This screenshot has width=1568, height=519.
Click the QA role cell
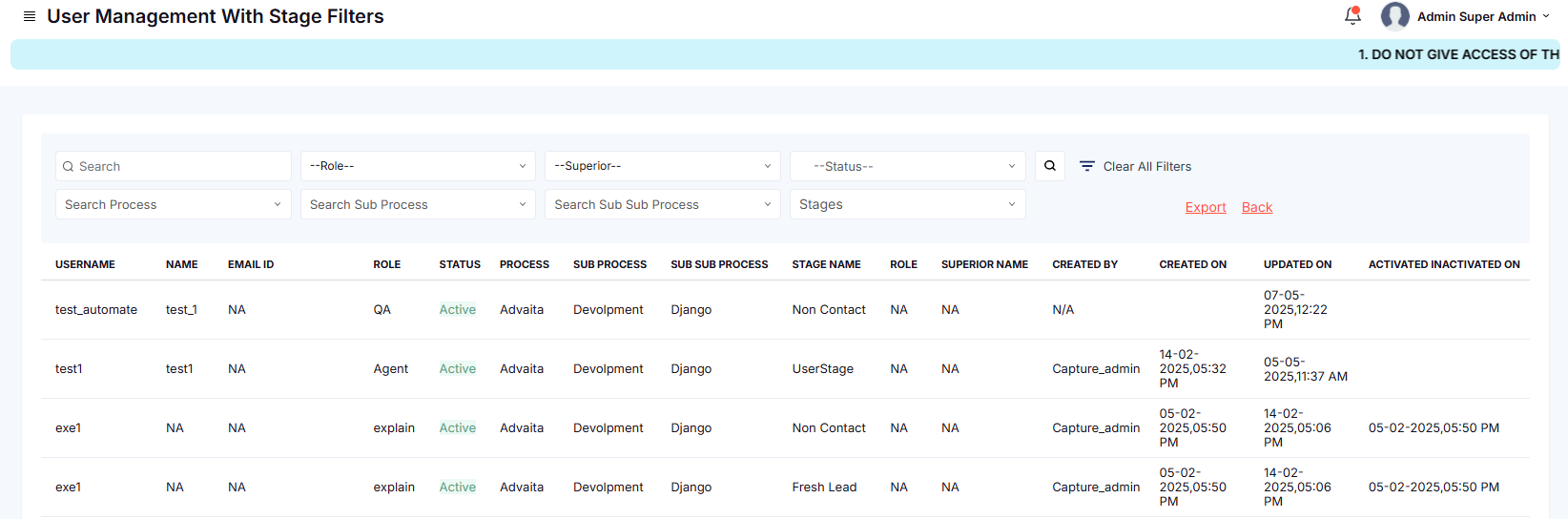tap(382, 310)
